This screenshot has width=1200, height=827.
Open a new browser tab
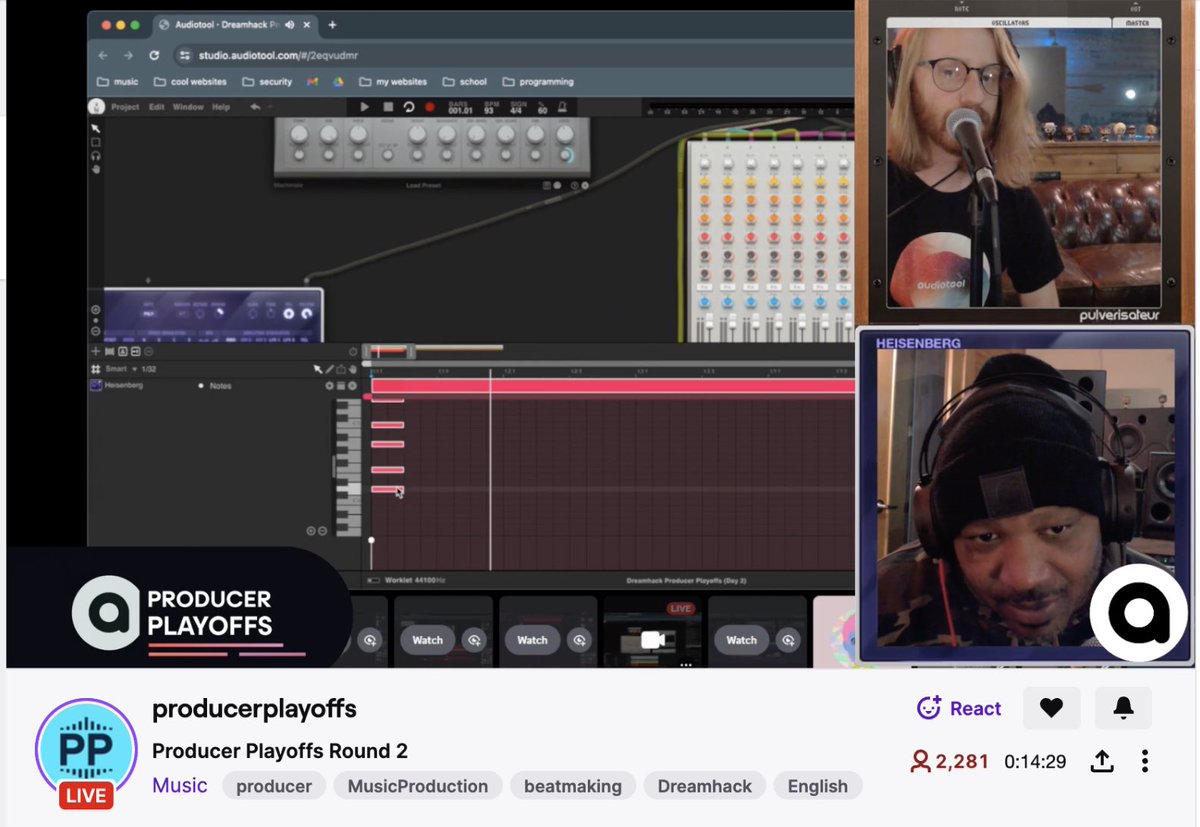[x=332, y=25]
